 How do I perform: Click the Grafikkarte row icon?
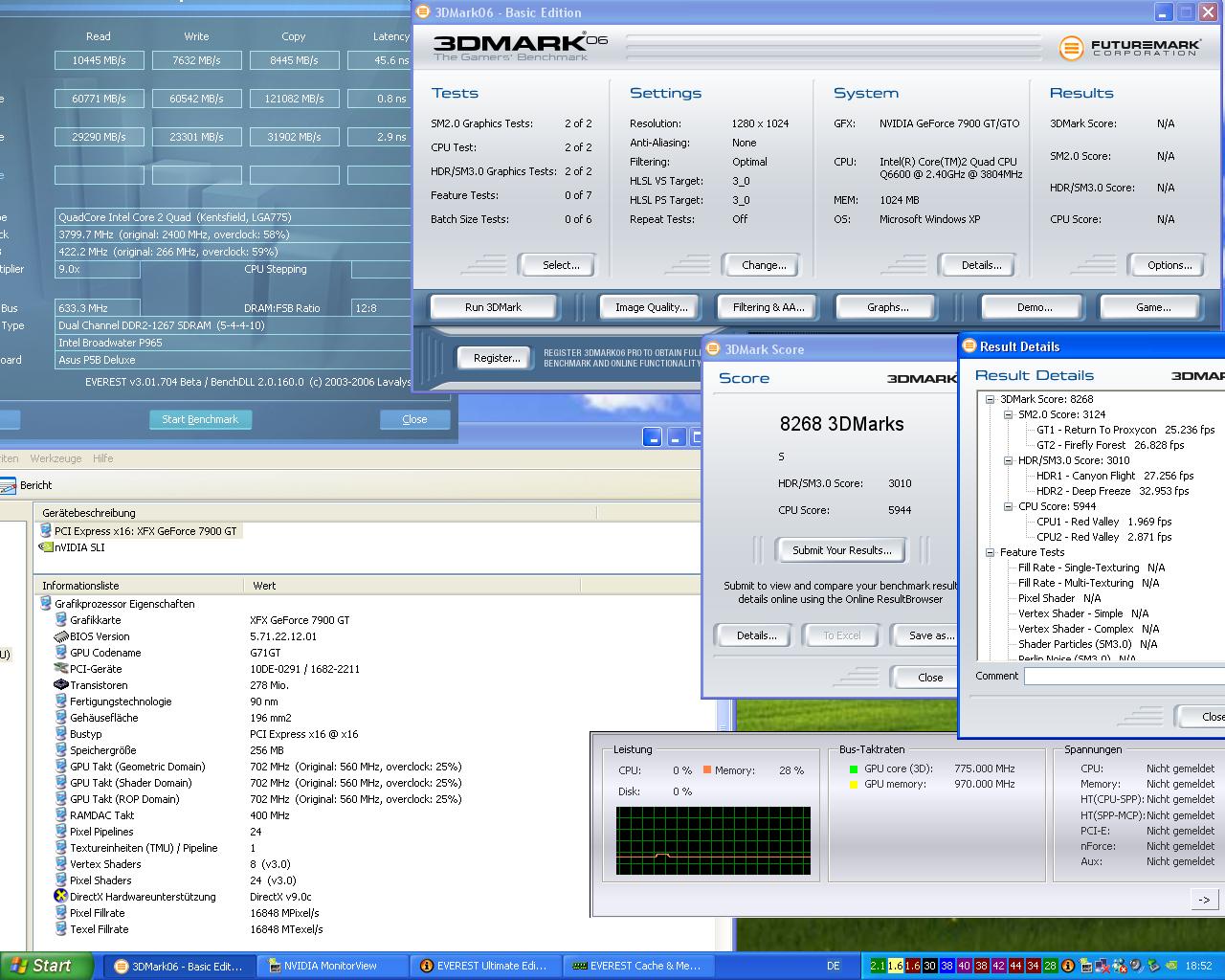pos(61,620)
